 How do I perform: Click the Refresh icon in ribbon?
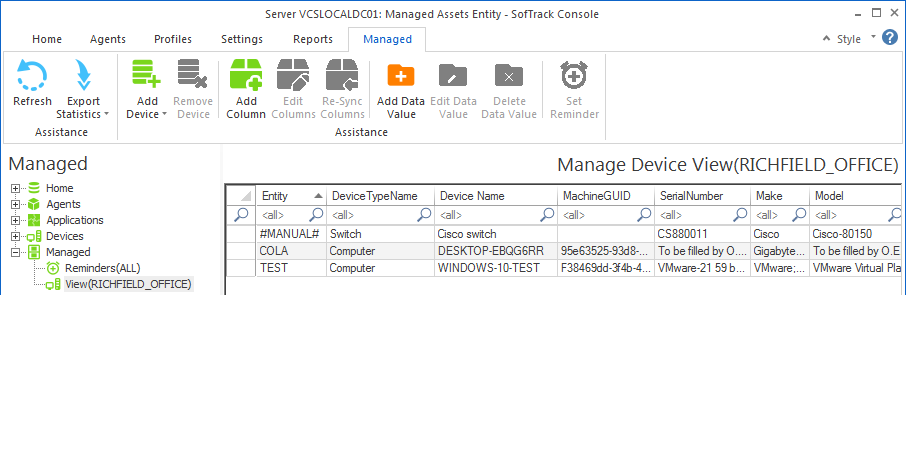32,77
